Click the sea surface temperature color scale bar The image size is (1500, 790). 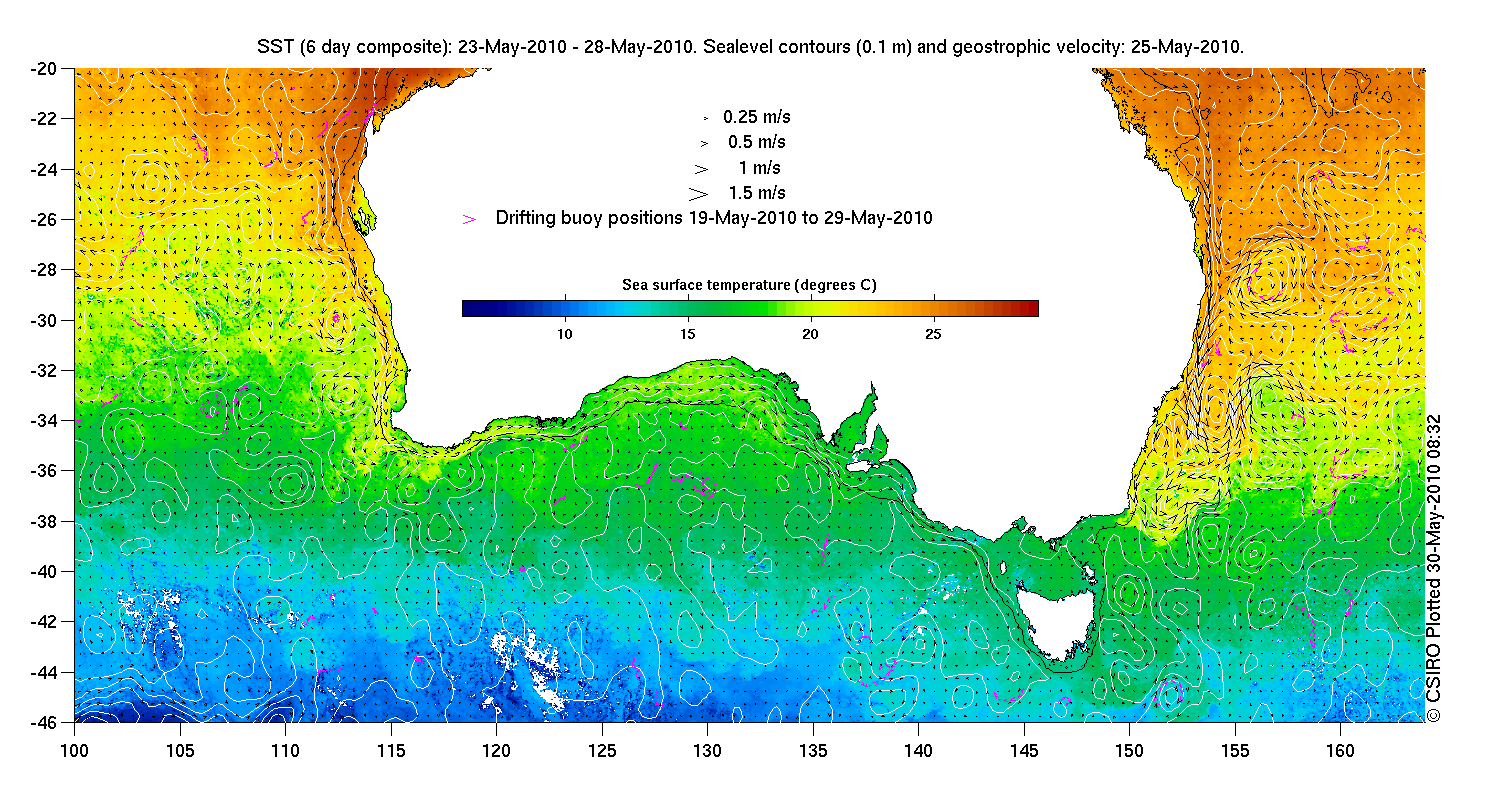[x=750, y=308]
